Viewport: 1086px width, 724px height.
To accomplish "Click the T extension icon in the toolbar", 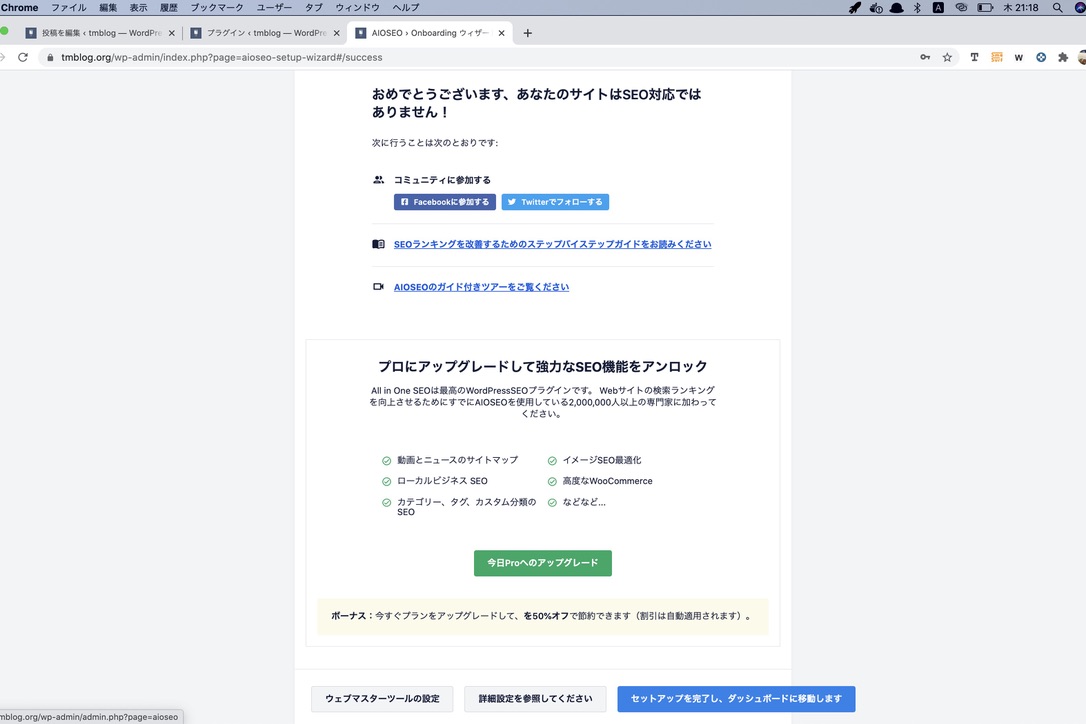I will [x=974, y=58].
